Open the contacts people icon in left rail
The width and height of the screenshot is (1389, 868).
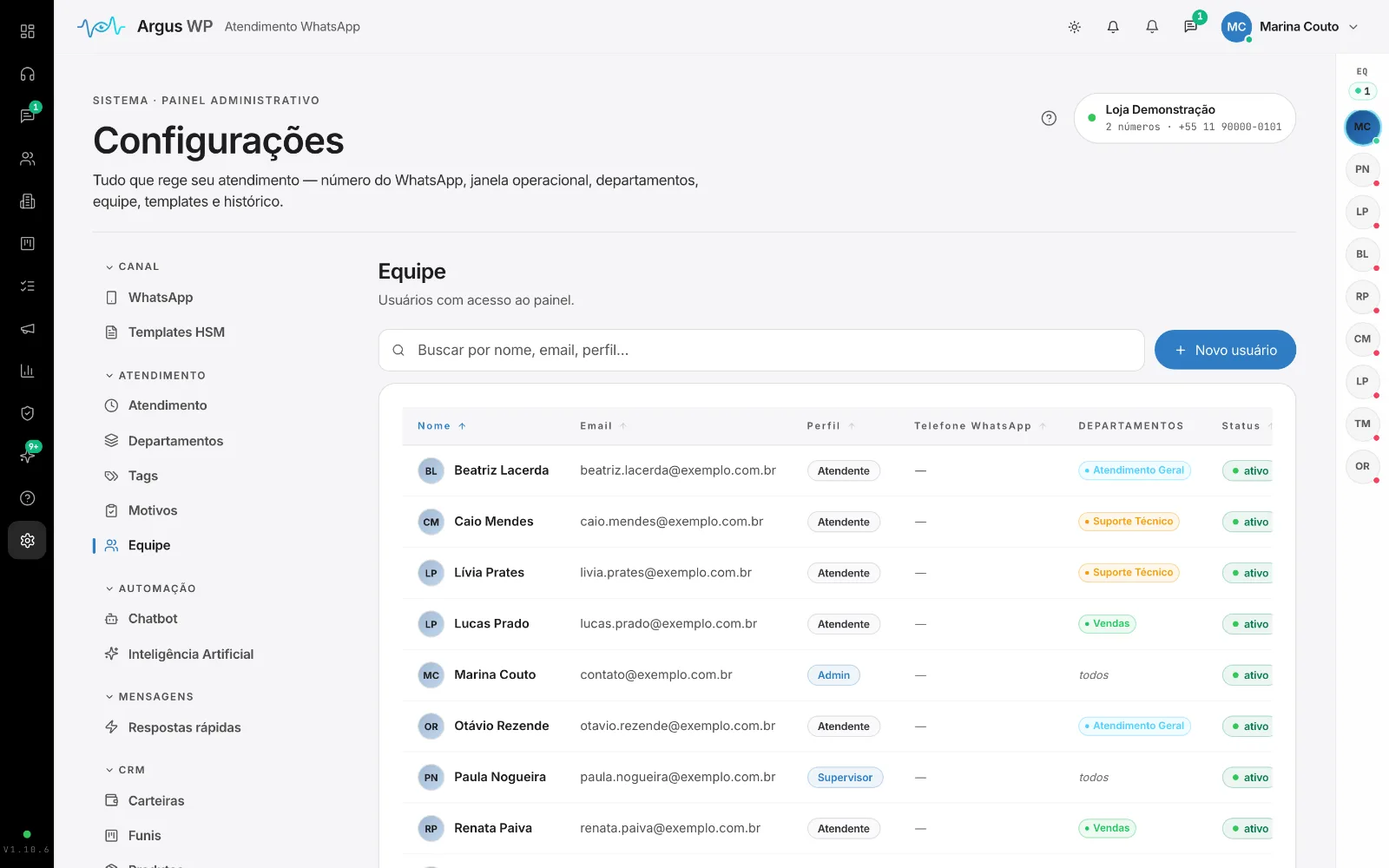[27, 159]
